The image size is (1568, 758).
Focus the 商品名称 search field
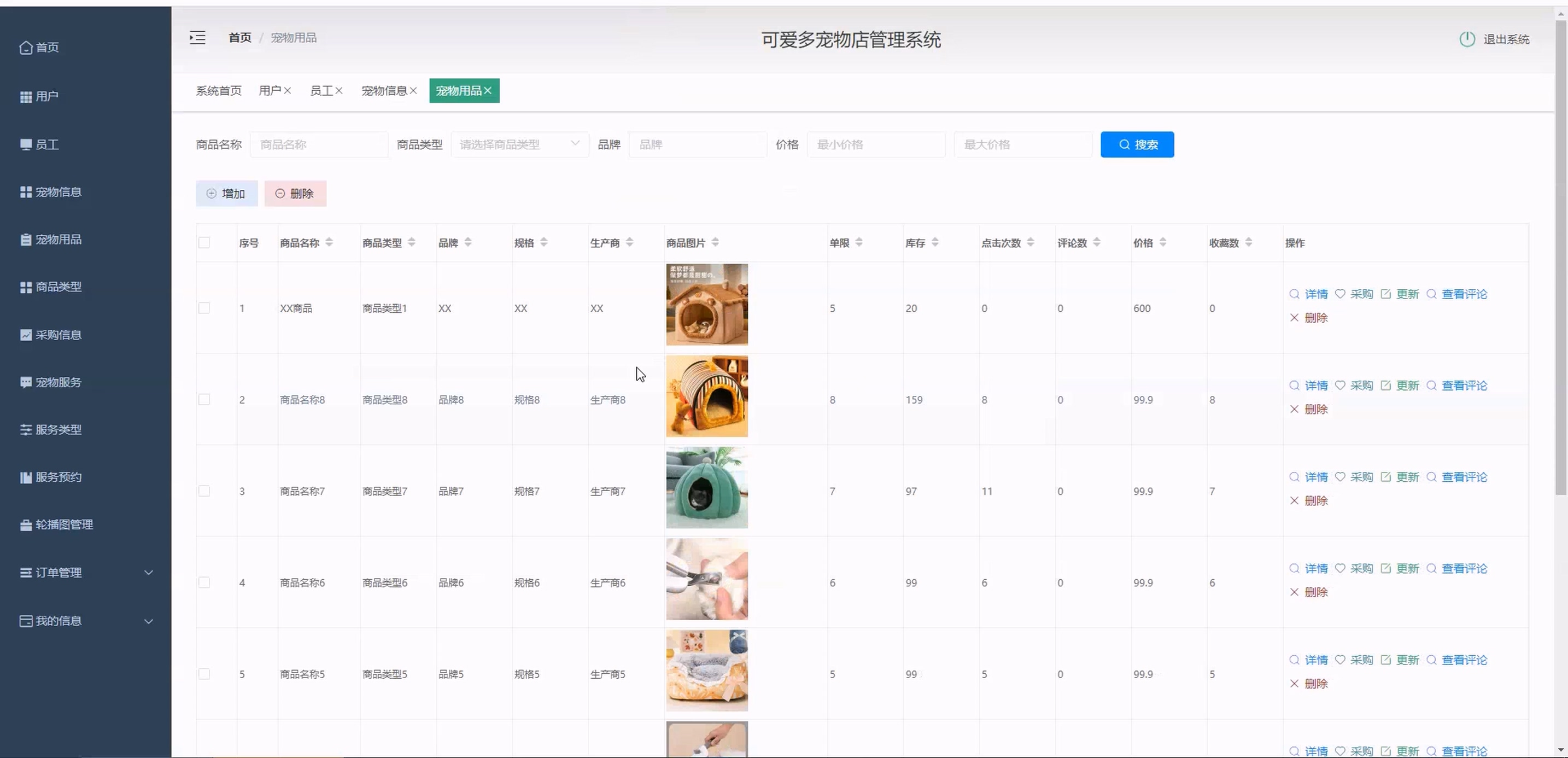coord(319,144)
